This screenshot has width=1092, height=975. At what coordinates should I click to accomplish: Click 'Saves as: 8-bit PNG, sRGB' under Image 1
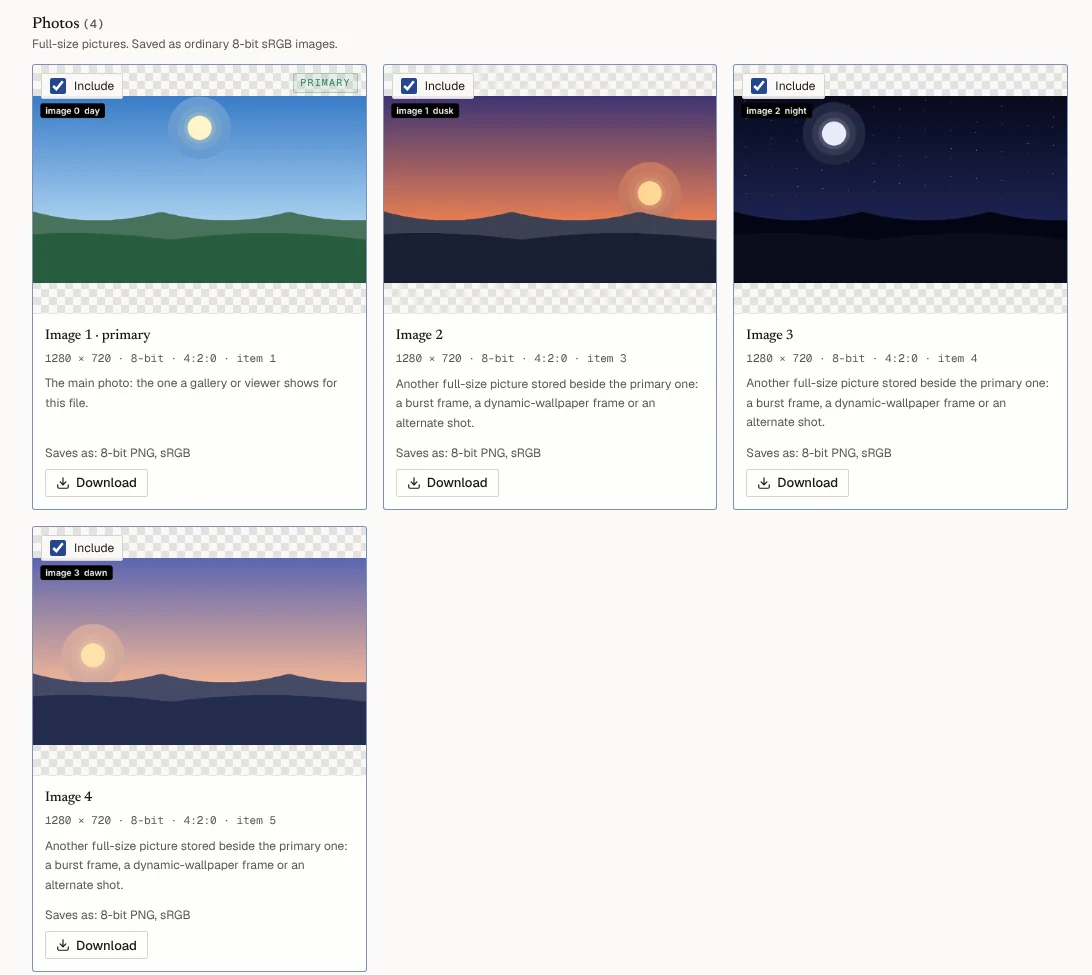118,453
